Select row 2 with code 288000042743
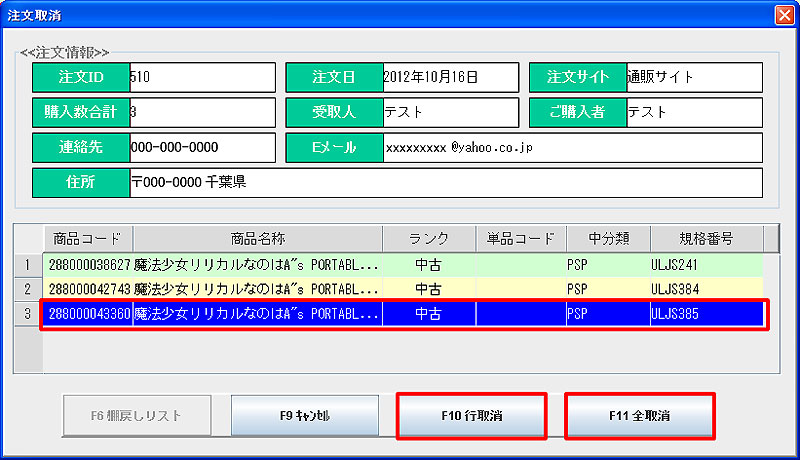Viewport: 800px width, 460px height. [88, 288]
